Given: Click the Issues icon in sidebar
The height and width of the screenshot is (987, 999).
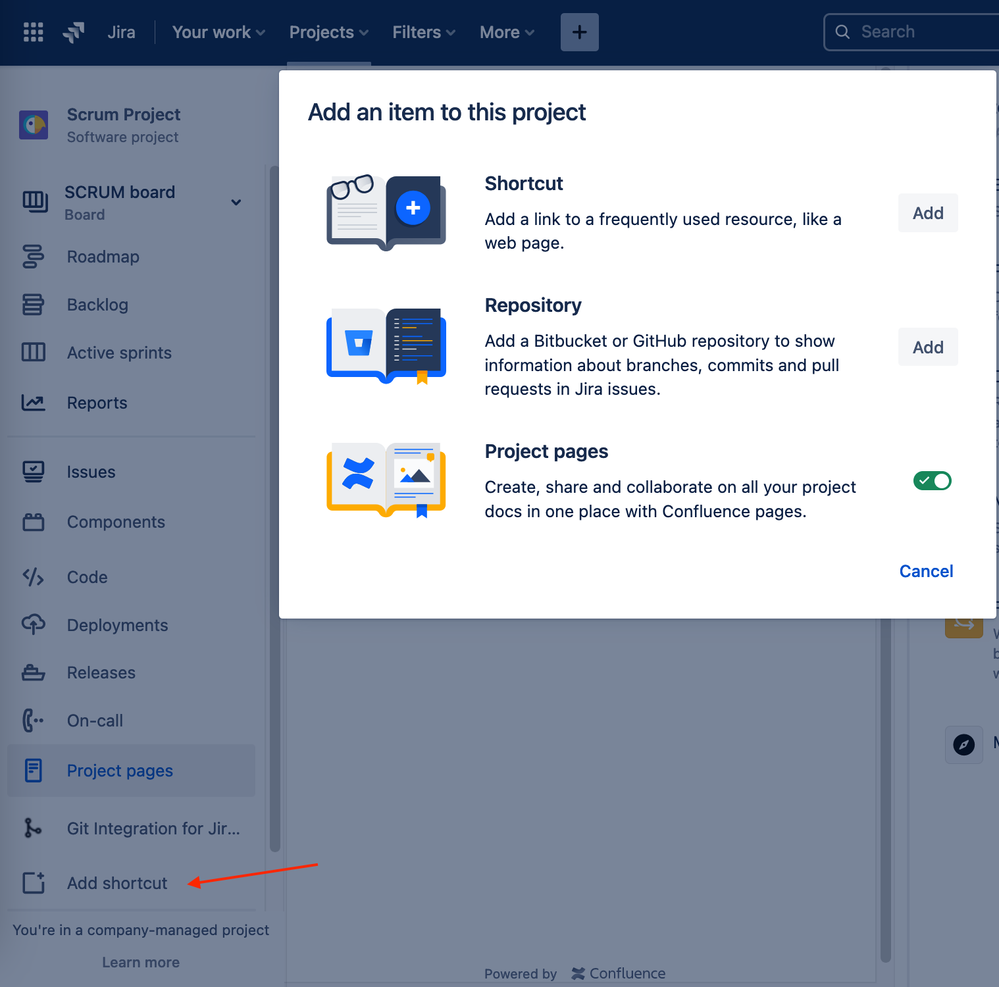Looking at the screenshot, I should click(x=33, y=472).
